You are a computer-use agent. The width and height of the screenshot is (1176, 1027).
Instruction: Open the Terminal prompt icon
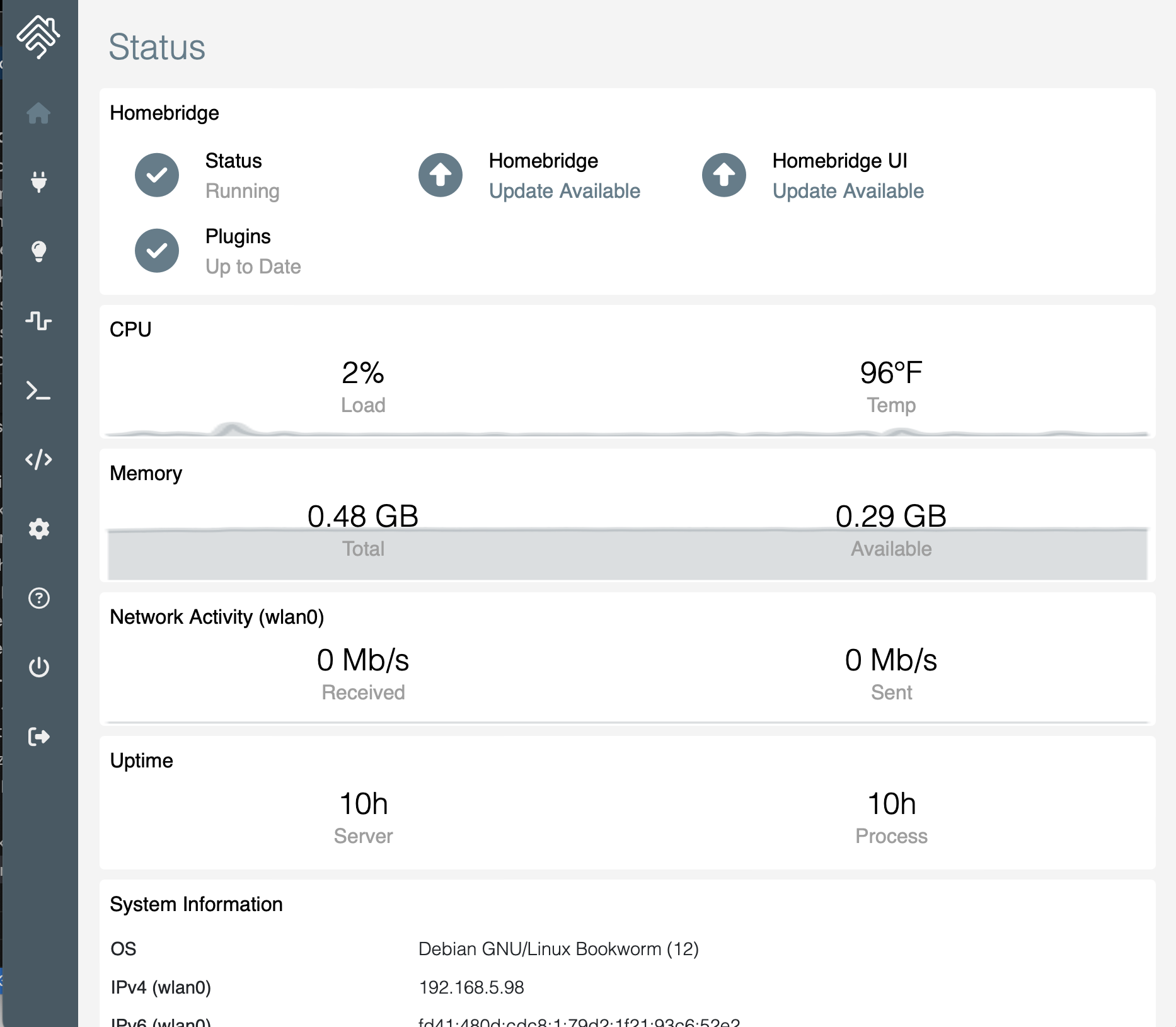38,391
